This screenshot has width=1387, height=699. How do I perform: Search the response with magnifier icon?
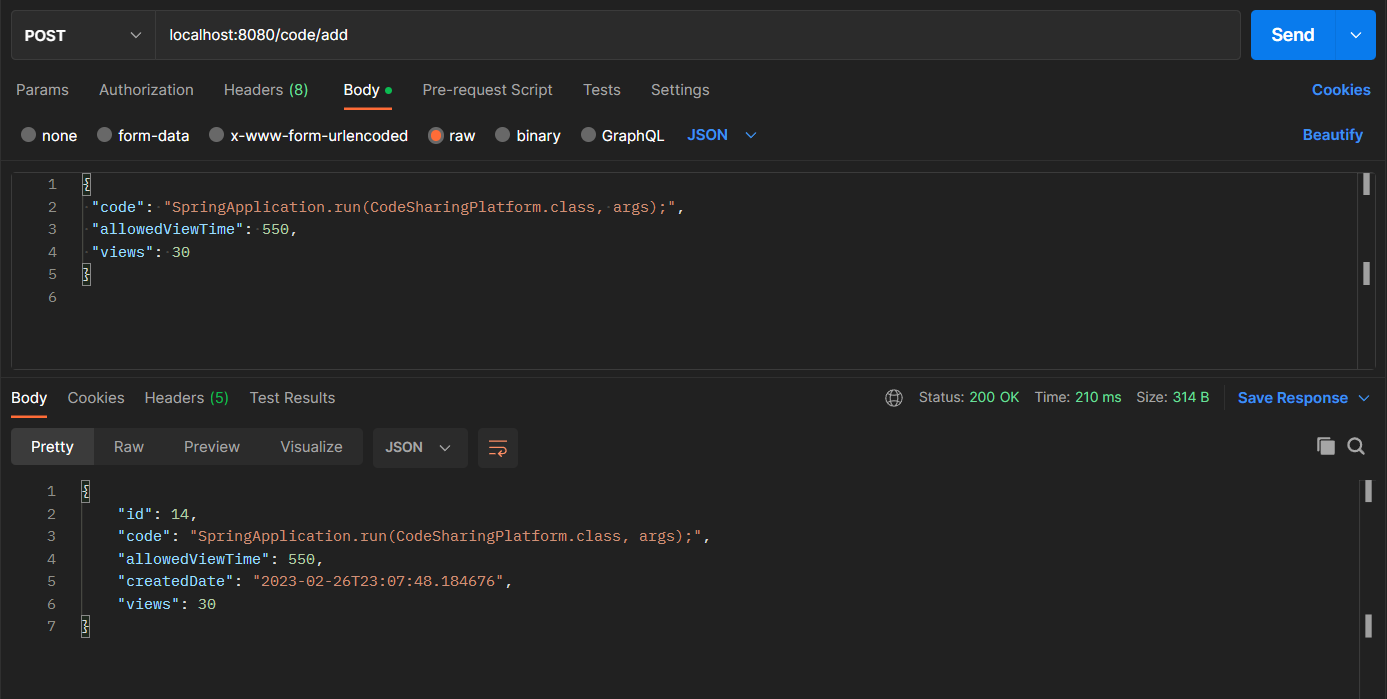(x=1356, y=447)
